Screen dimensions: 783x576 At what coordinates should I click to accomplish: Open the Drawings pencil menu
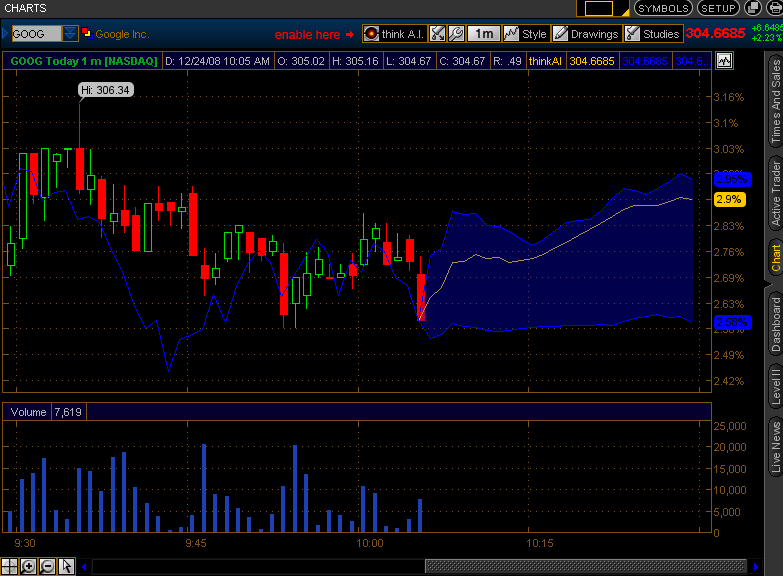tap(586, 34)
